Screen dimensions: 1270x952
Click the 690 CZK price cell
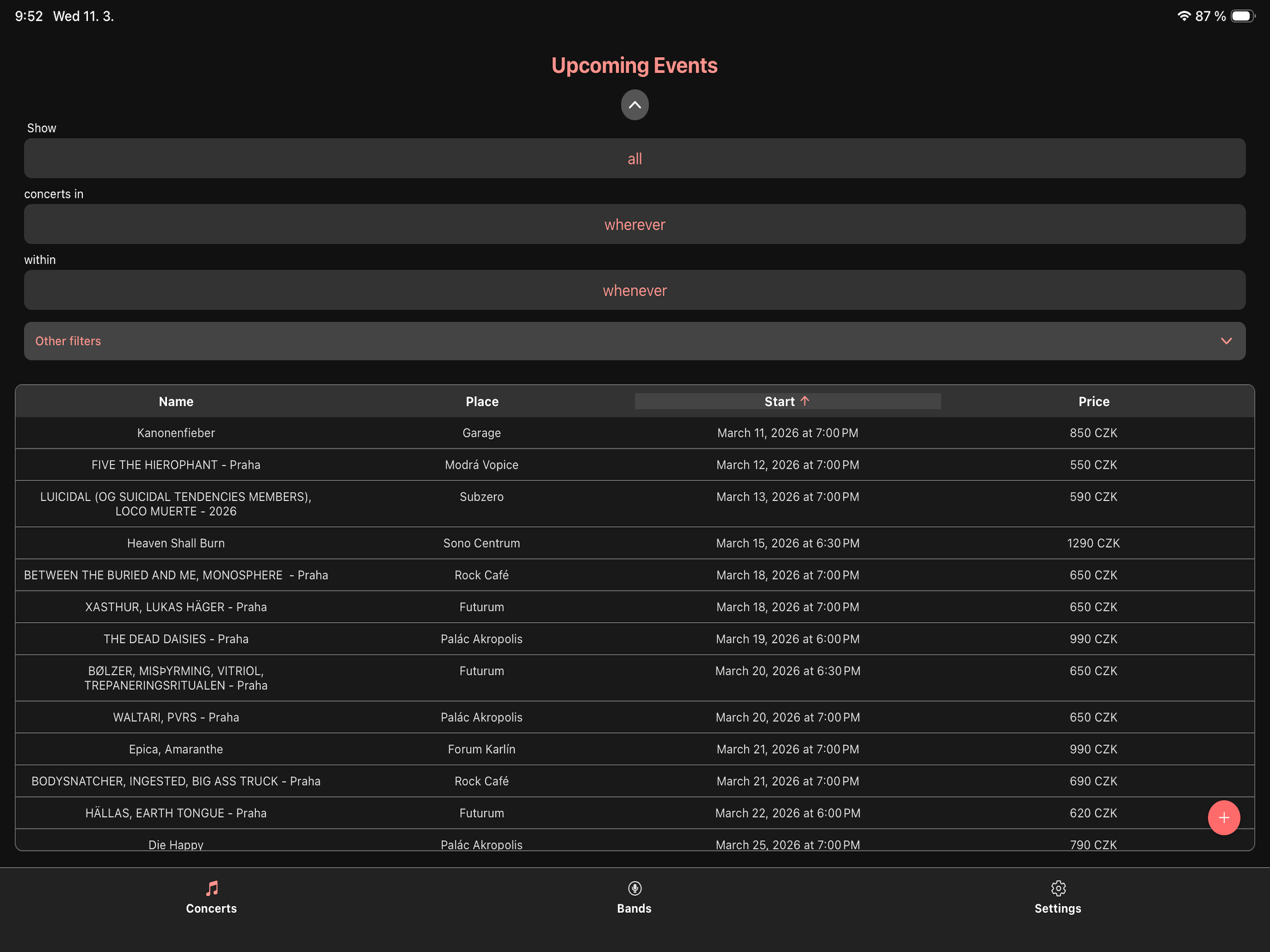(1093, 781)
